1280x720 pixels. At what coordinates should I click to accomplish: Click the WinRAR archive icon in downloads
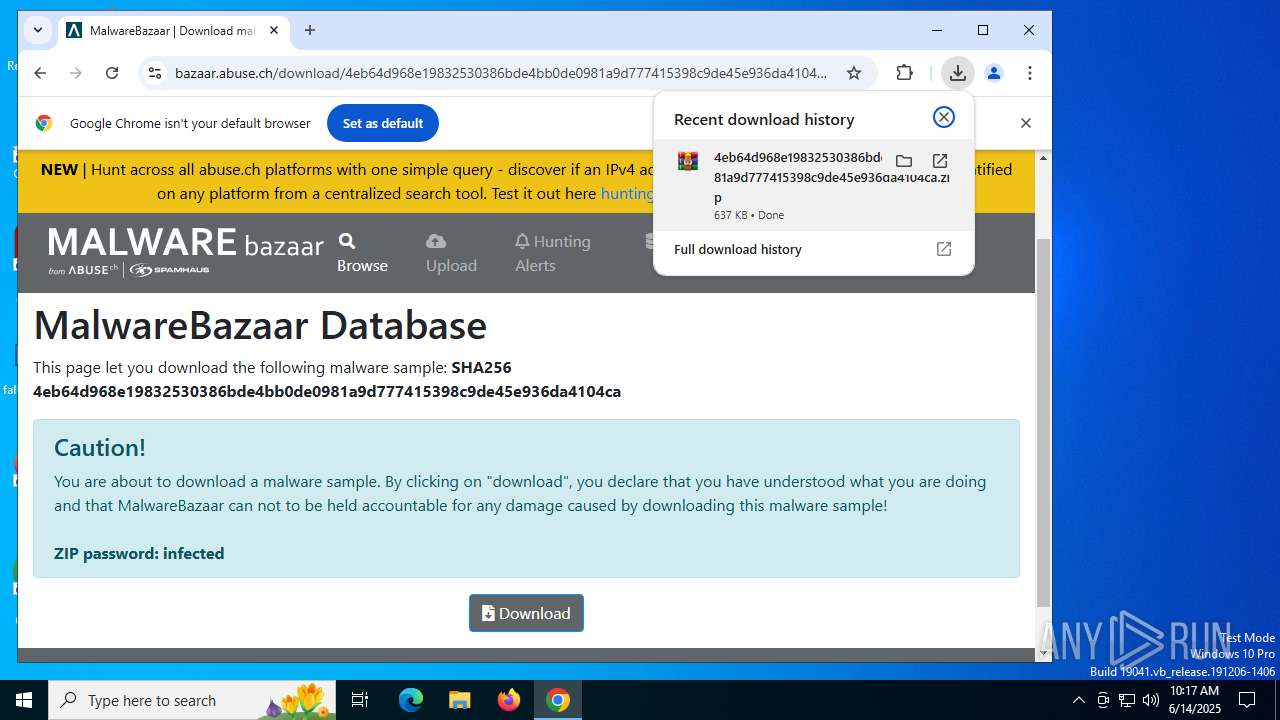point(688,160)
